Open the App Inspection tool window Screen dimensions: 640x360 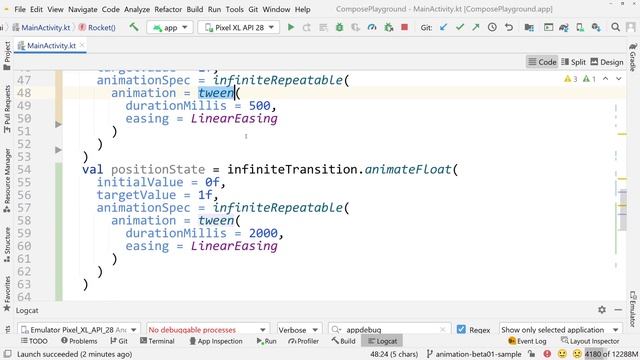point(216,341)
